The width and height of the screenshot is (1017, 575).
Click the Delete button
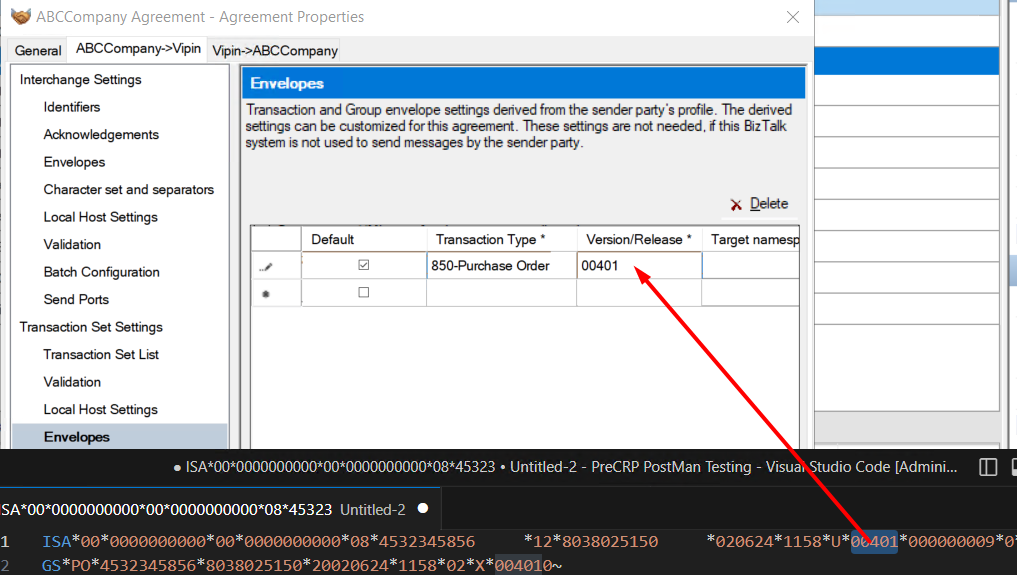(760, 204)
